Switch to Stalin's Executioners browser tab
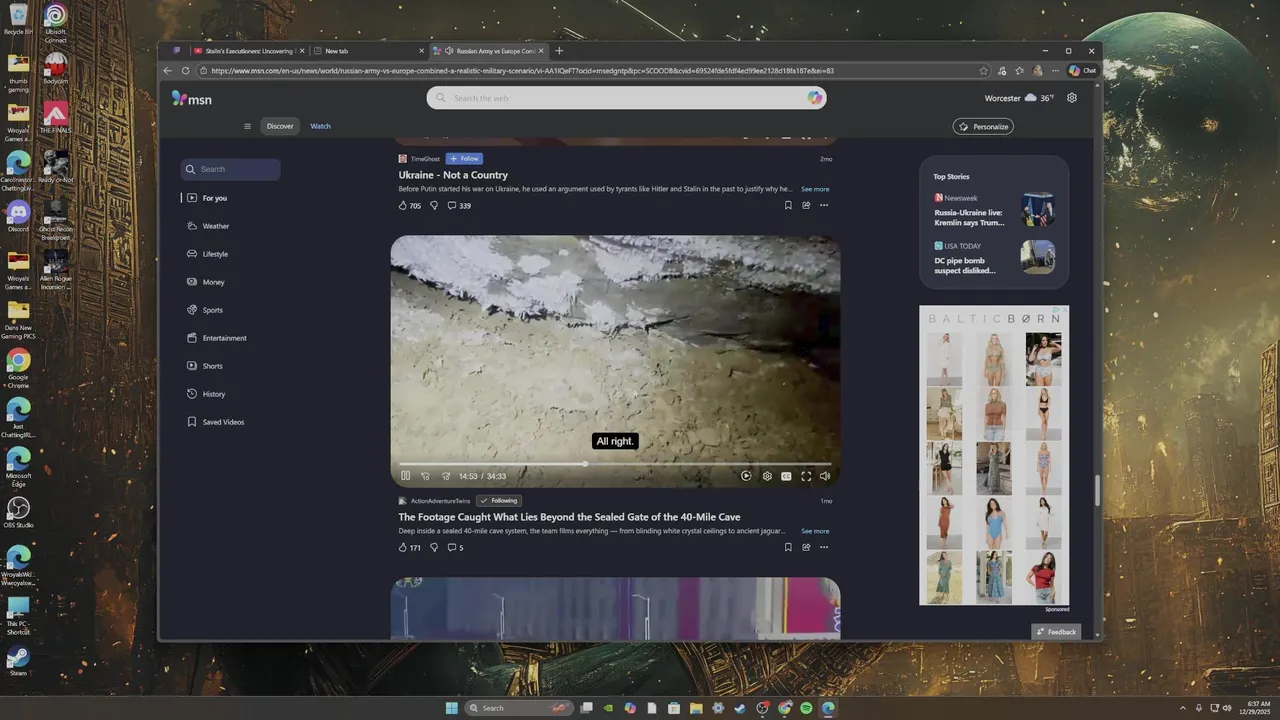 pyautogui.click(x=248, y=51)
